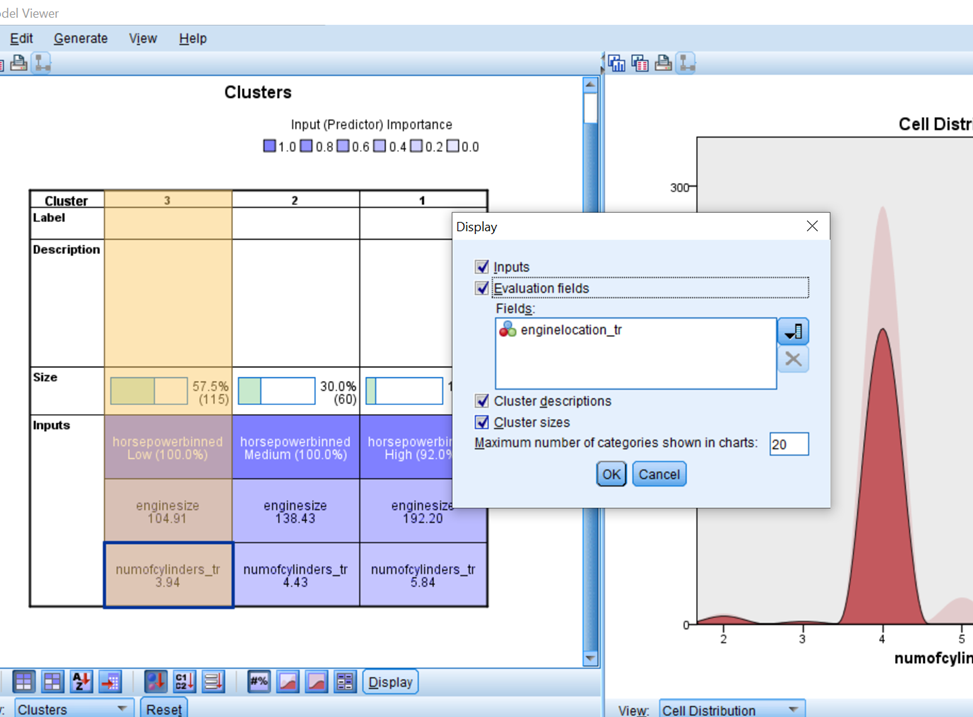Viewport: 973px width, 717px height.
Task: Open the Clusters view dropdown at bottom left
Action: click(x=72, y=709)
